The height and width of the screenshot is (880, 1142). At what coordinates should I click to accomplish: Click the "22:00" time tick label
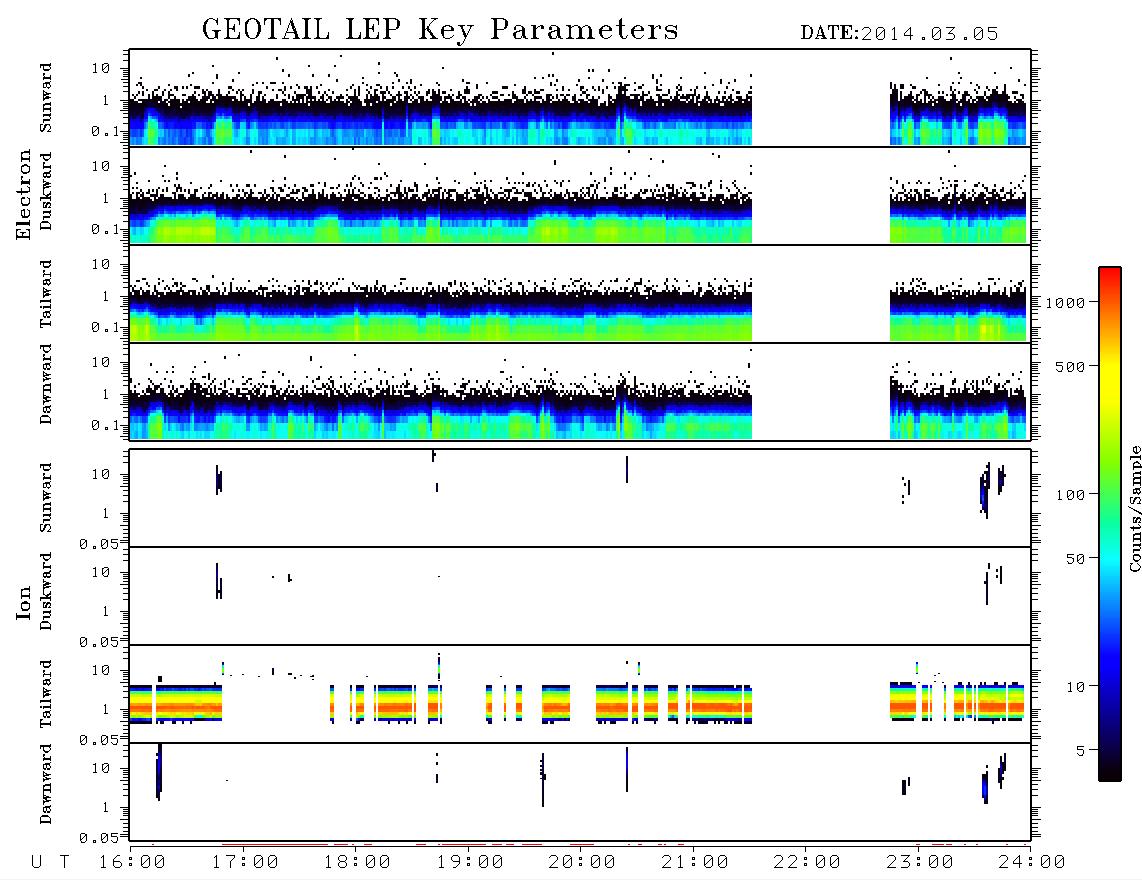coord(807,862)
